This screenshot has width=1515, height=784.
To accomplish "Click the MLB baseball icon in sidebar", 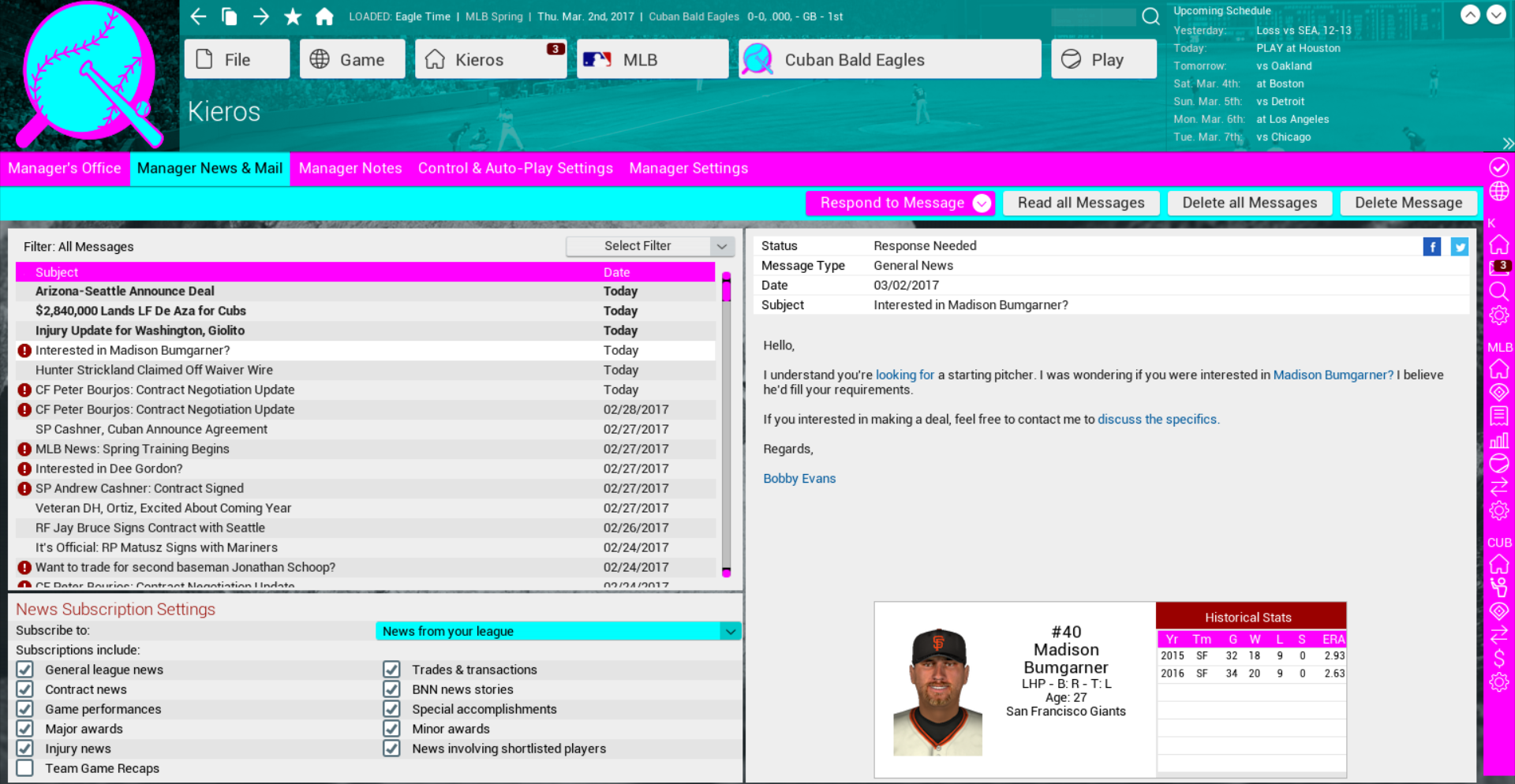I will [1499, 464].
